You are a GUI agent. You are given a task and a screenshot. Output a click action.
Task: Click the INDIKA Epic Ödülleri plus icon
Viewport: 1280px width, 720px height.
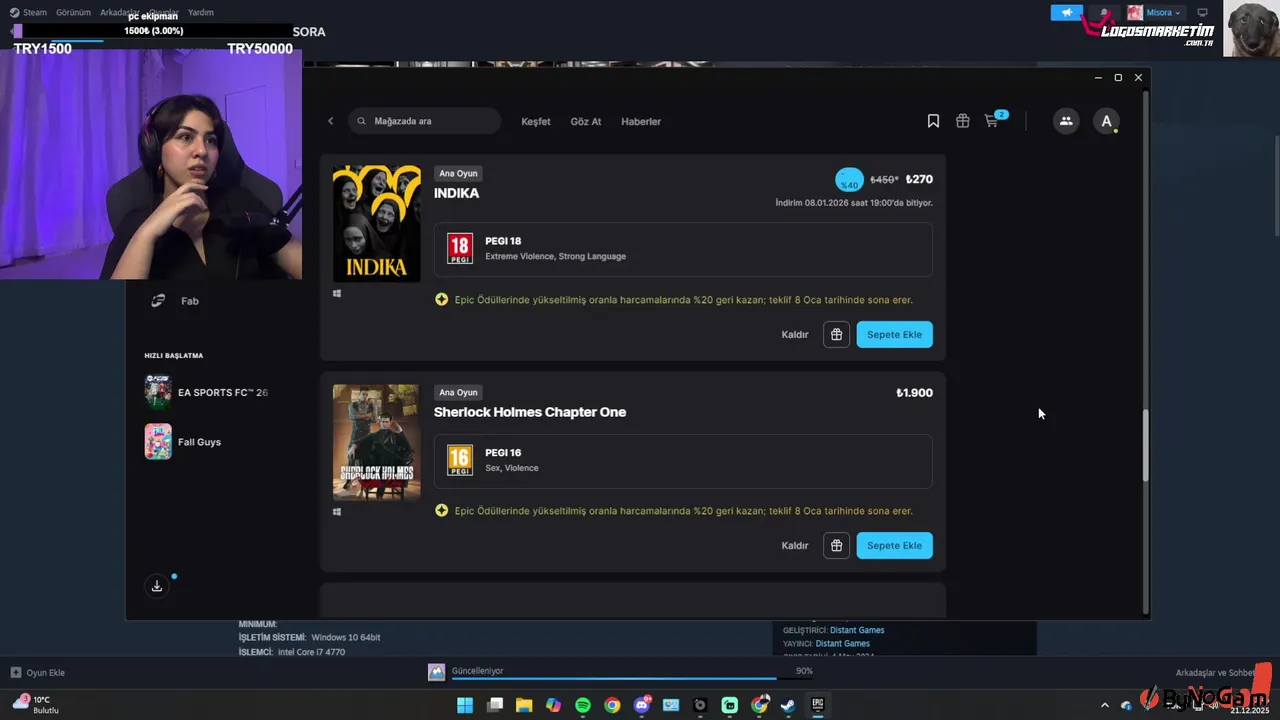click(441, 299)
